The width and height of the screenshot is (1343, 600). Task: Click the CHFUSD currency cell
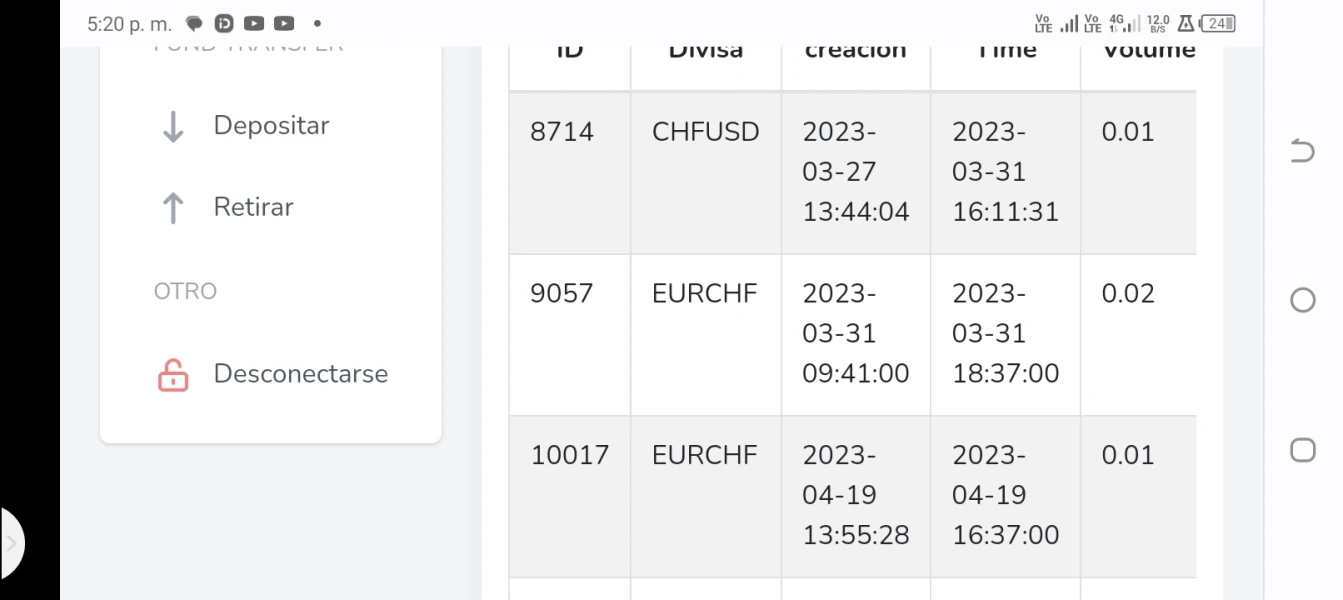click(705, 132)
